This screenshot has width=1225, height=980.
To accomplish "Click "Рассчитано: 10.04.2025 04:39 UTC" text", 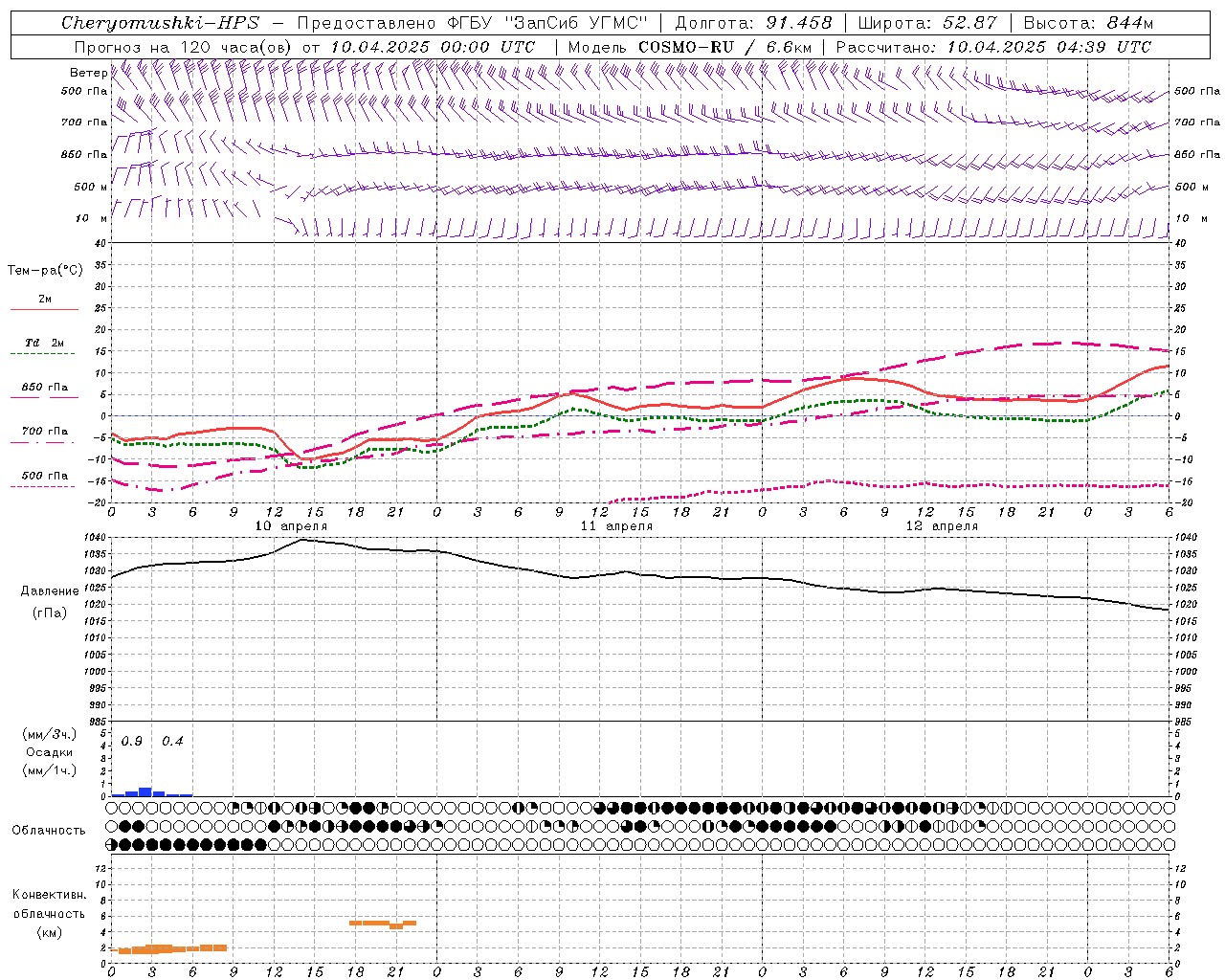I will (993, 47).
